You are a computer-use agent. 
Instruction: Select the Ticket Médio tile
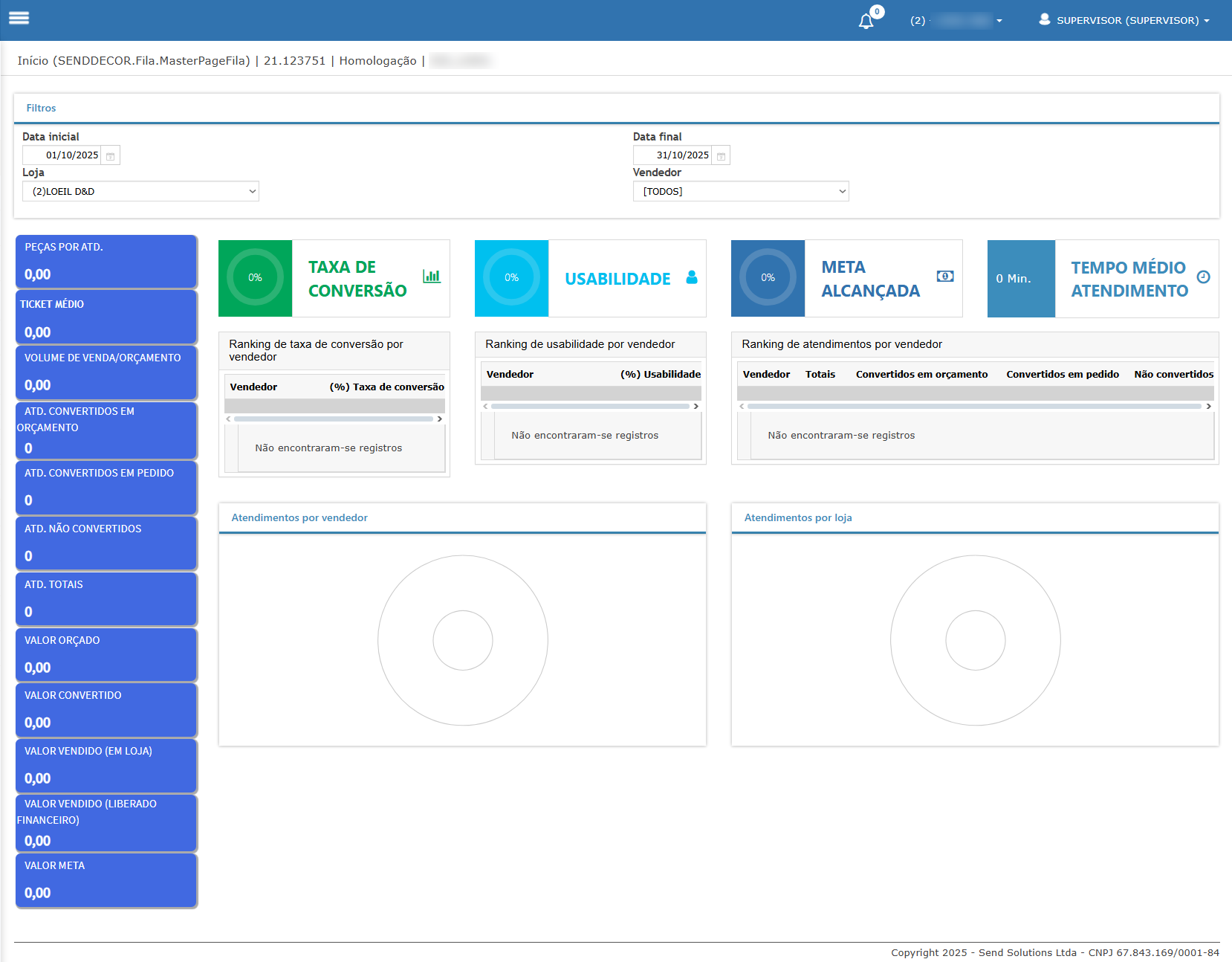coord(106,317)
